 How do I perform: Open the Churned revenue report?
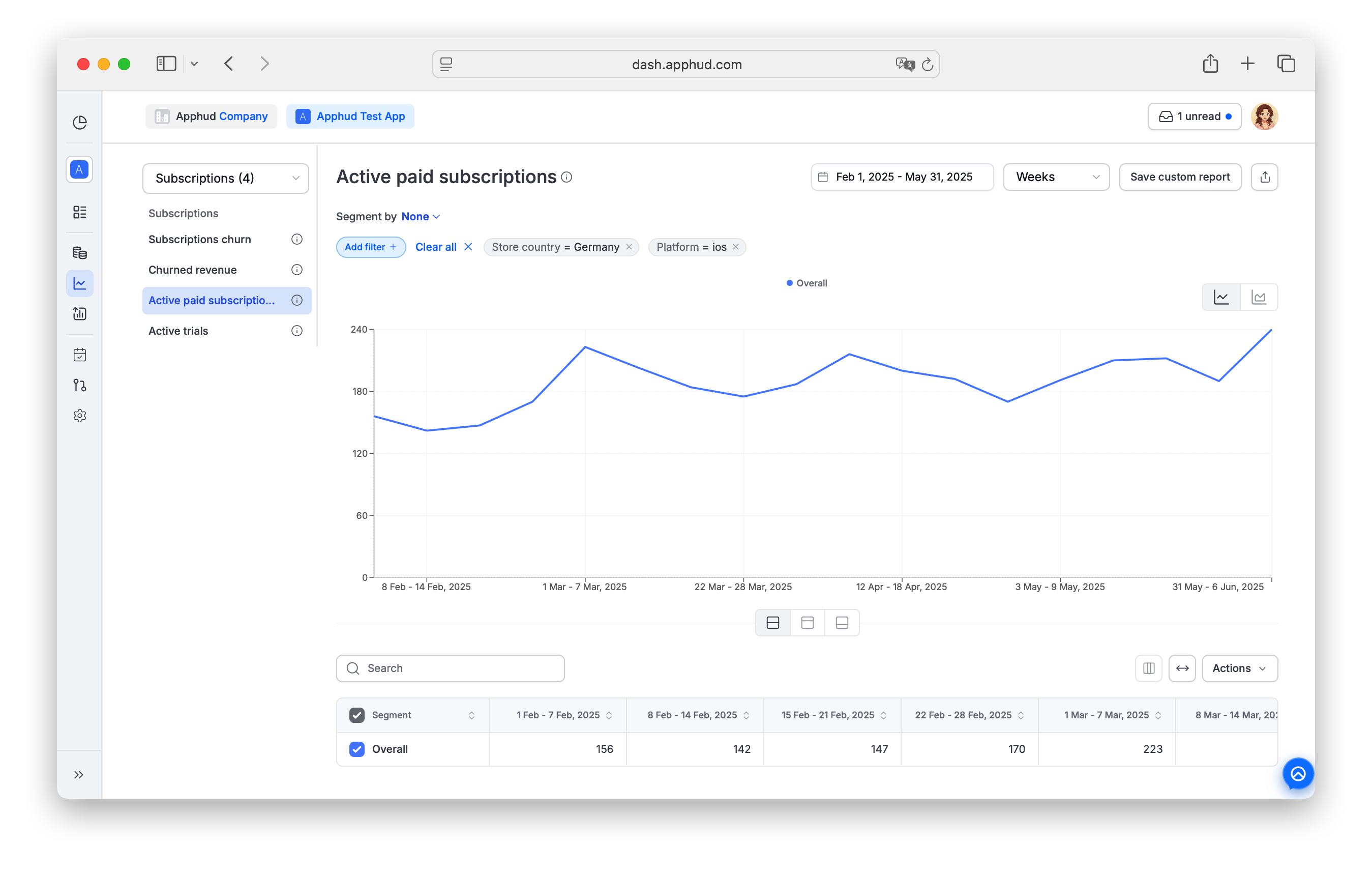(193, 270)
